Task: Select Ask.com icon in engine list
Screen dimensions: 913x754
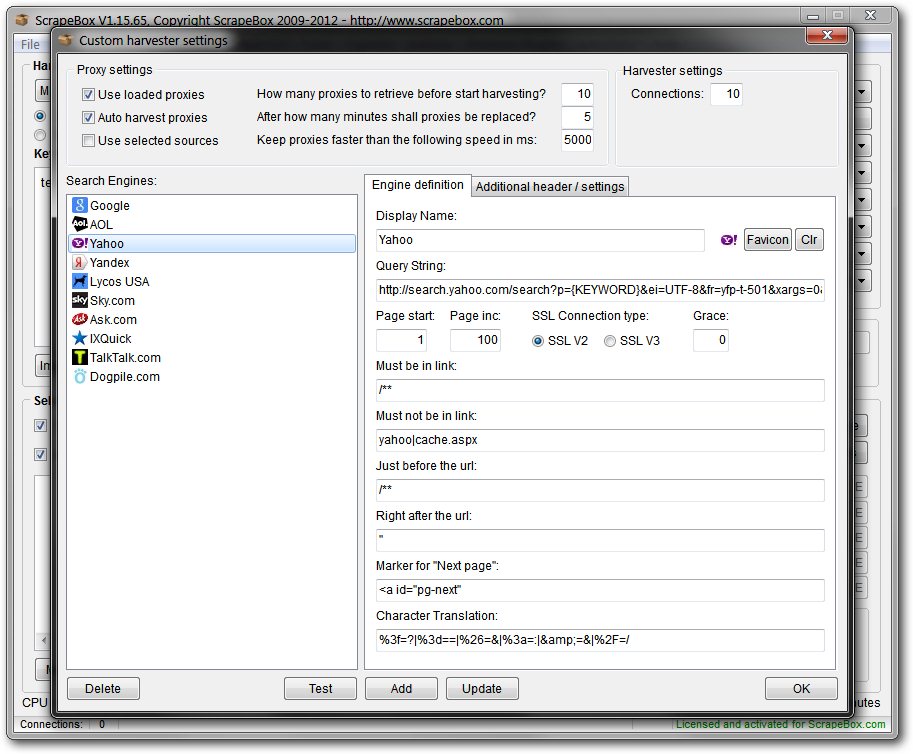Action: (x=80, y=319)
